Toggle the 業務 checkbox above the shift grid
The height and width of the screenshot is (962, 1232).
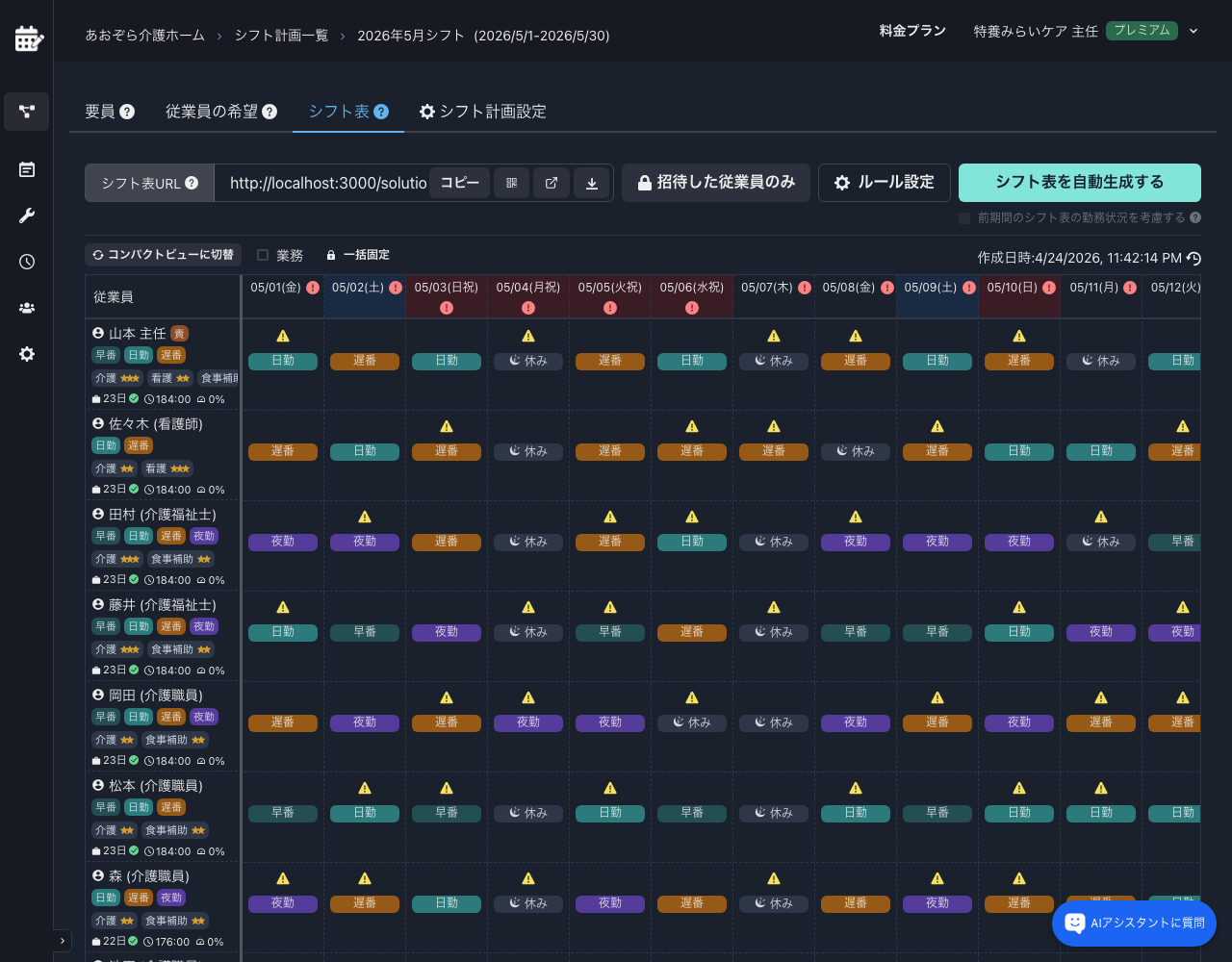click(x=263, y=254)
